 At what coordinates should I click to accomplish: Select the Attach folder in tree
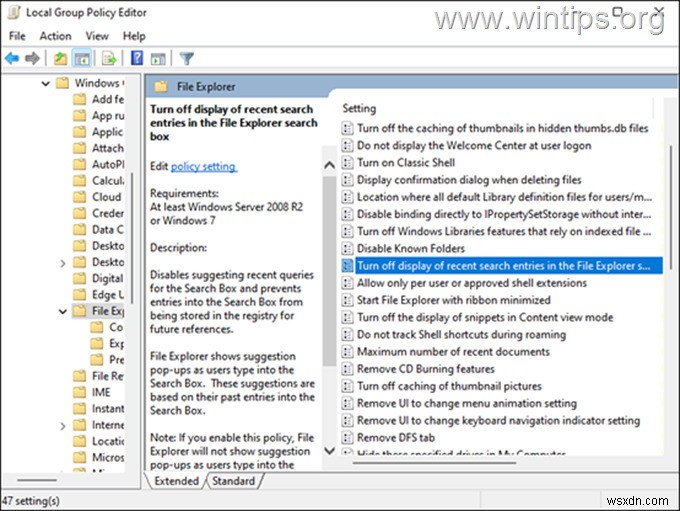[108, 148]
